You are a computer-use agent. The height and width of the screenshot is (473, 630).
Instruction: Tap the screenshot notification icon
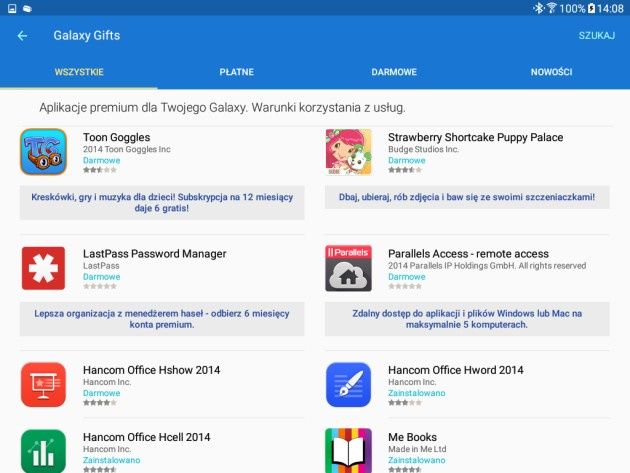tap(12, 8)
